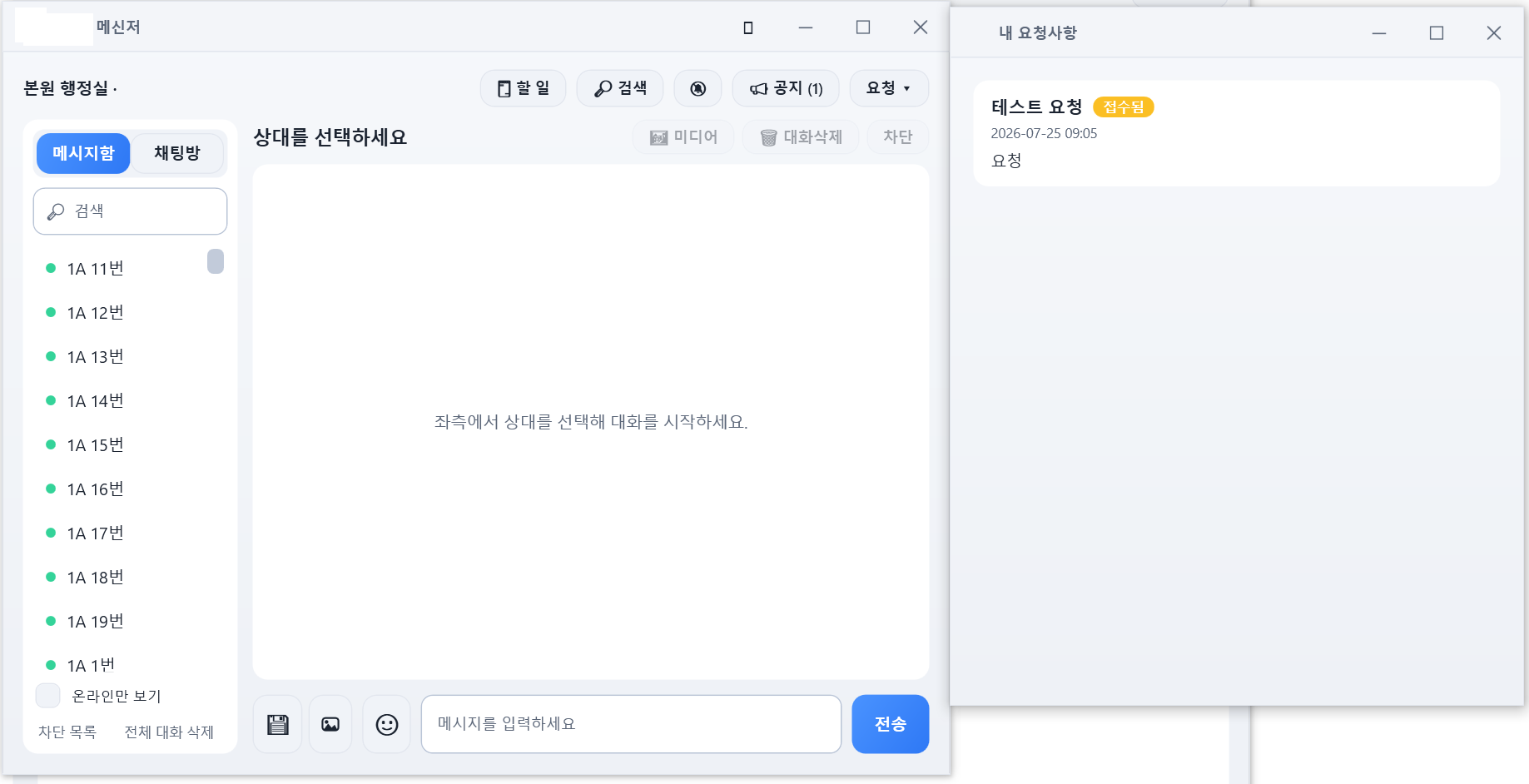Image resolution: width=1529 pixels, height=784 pixels.
Task: Click the compact mode icon in messenger title bar
Action: click(748, 27)
